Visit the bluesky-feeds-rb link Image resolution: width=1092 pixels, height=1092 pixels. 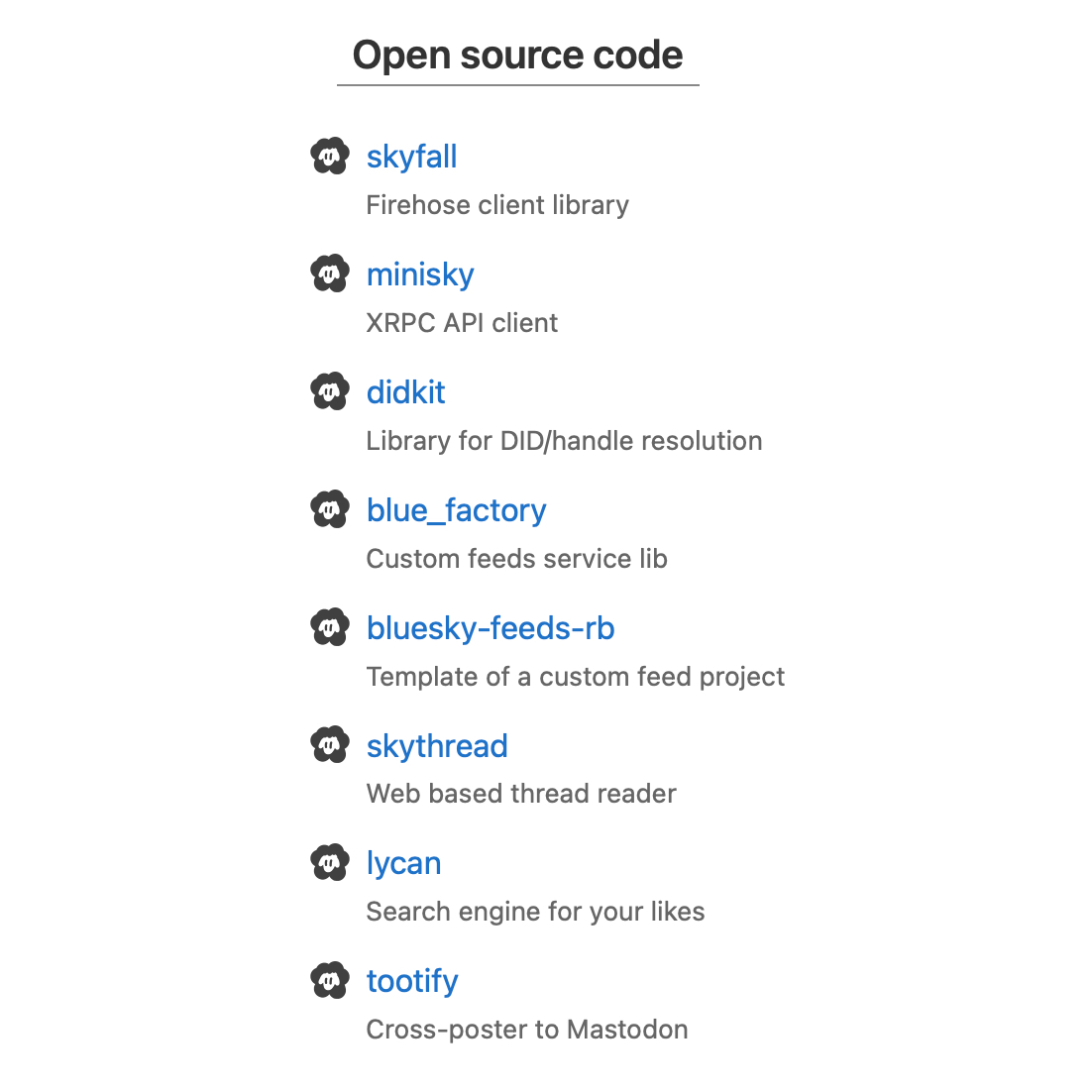pos(491,628)
